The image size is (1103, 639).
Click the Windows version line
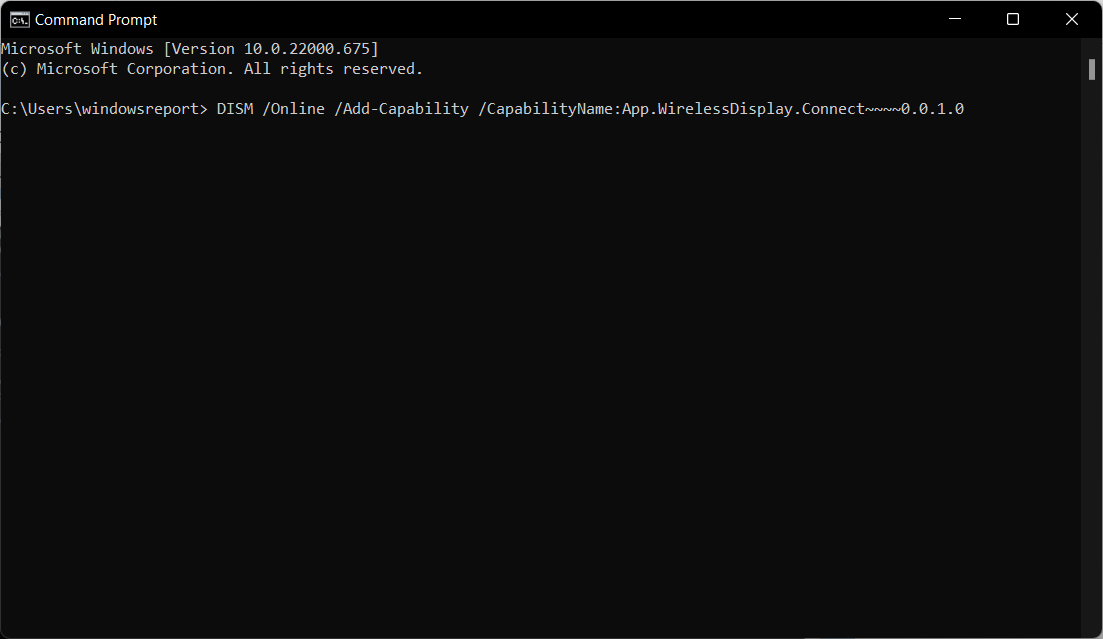pyautogui.click(x=190, y=47)
